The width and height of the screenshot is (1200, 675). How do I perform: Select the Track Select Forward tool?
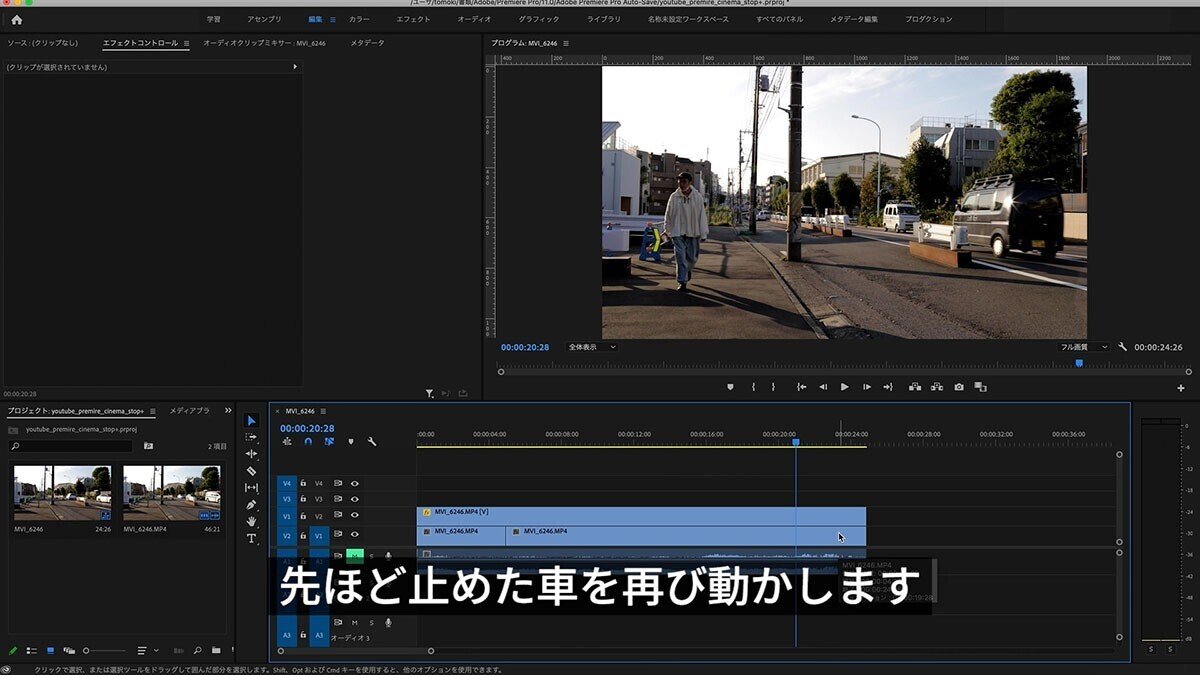pyautogui.click(x=252, y=438)
